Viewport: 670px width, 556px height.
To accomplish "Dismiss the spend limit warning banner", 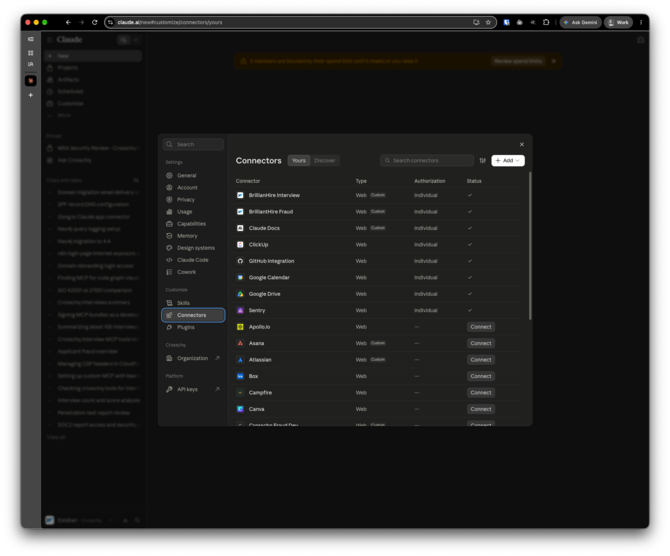I will tap(554, 61).
